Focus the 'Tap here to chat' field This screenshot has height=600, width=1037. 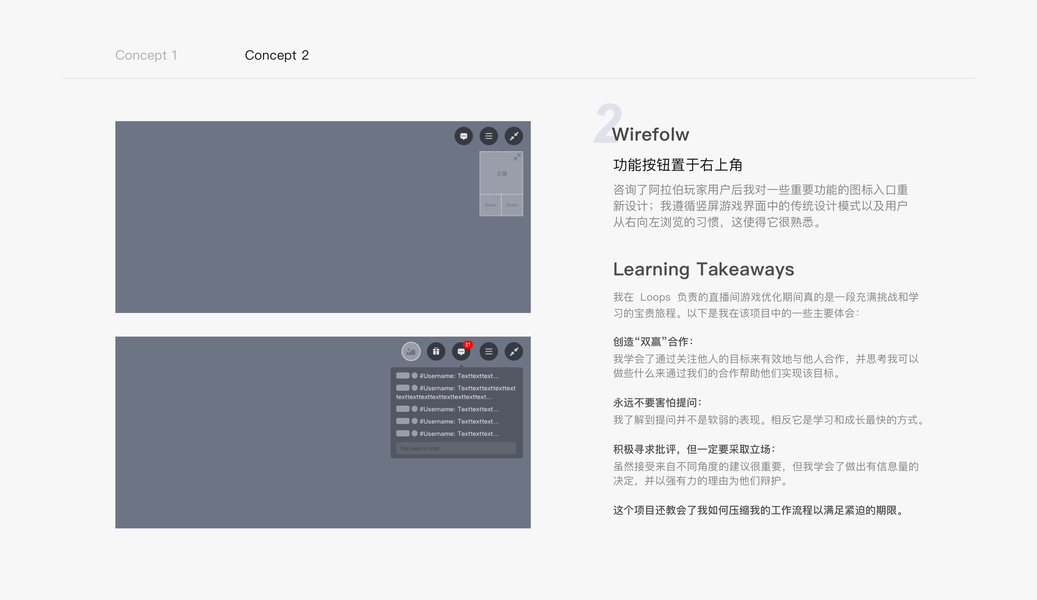click(x=456, y=449)
